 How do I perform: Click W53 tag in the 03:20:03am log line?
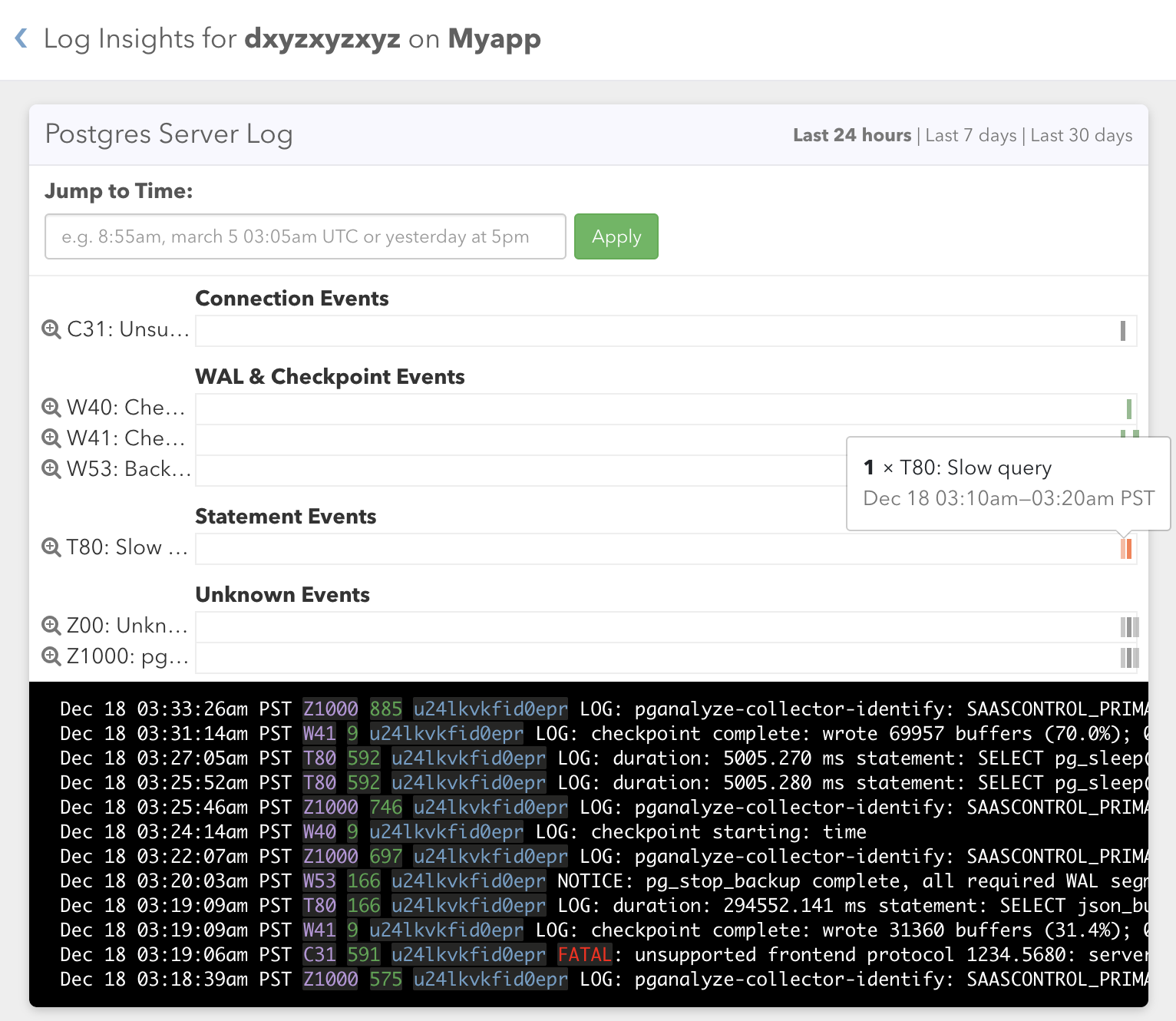coord(319,881)
